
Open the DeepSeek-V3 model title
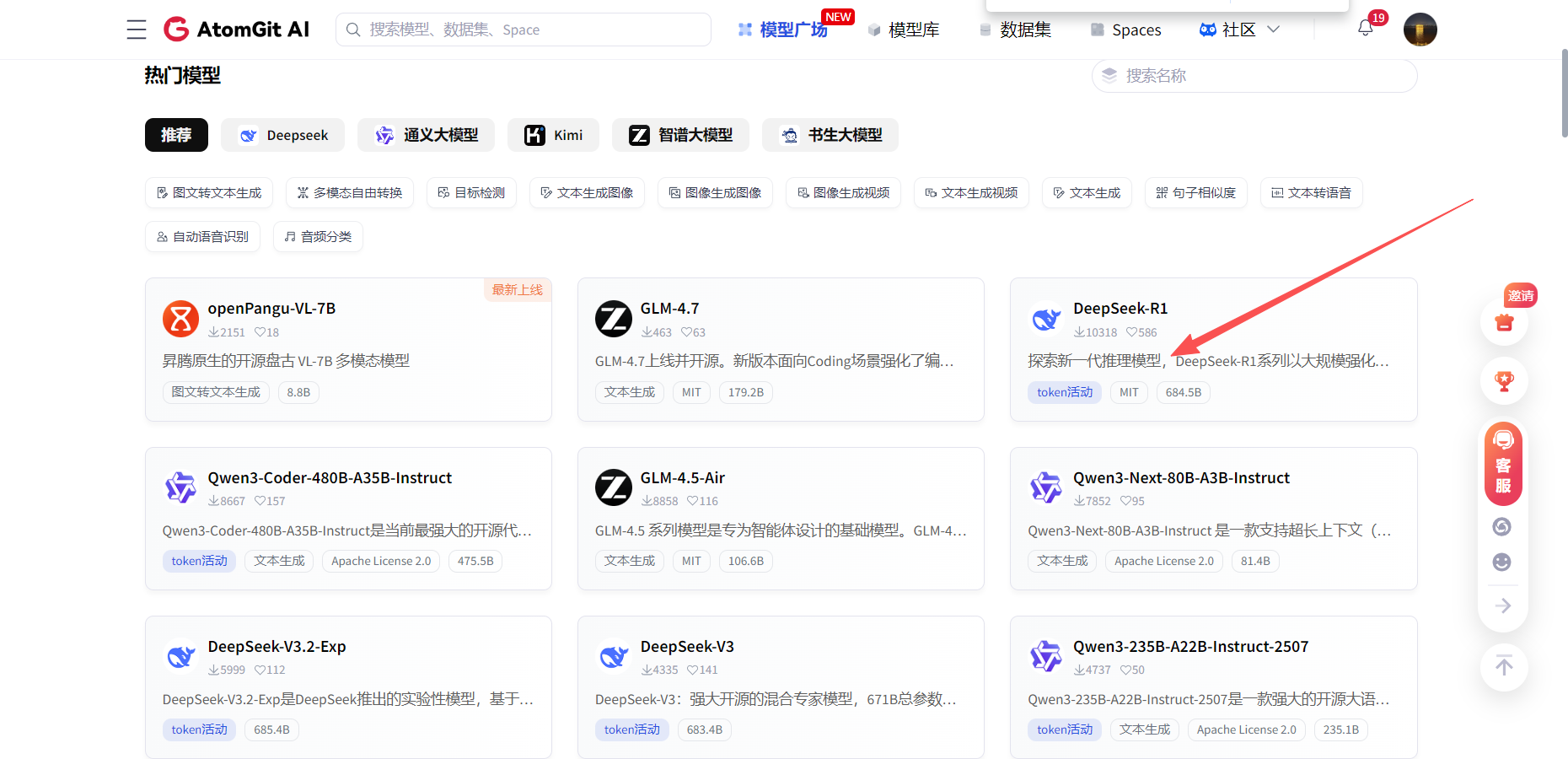pos(687,647)
